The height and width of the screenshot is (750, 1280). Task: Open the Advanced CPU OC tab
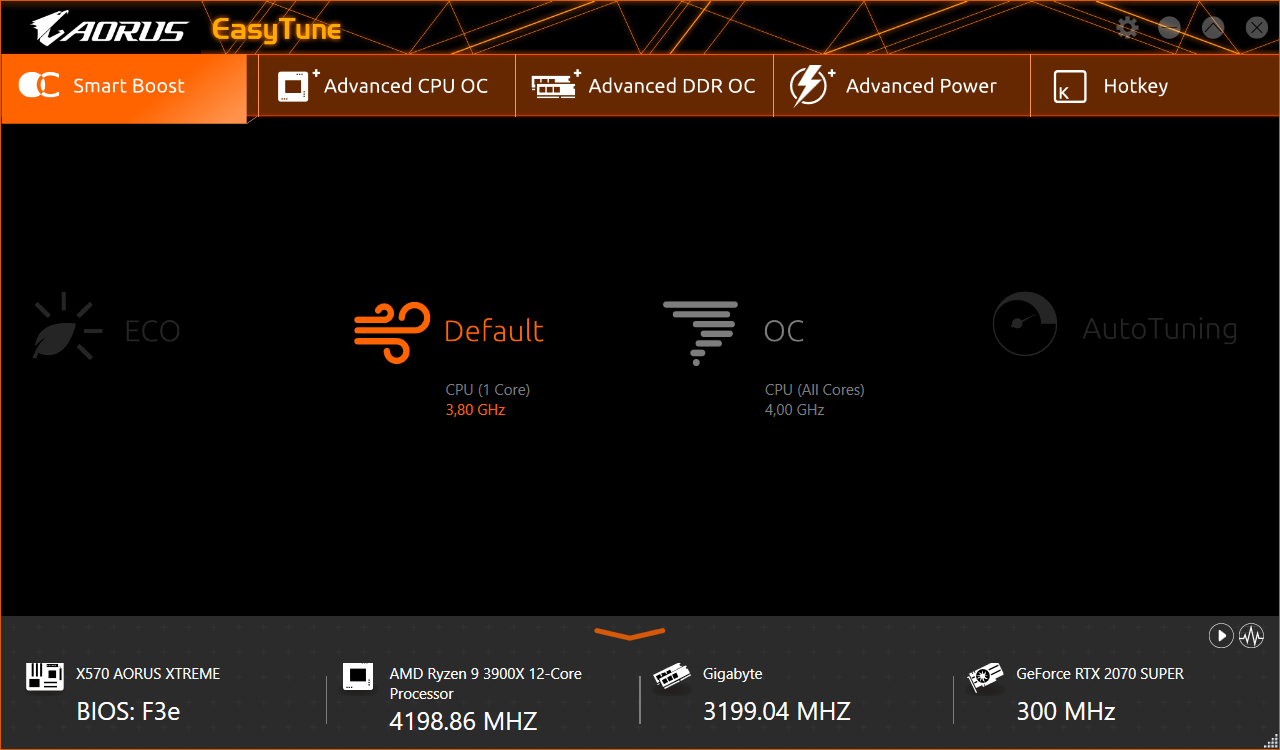coord(387,86)
